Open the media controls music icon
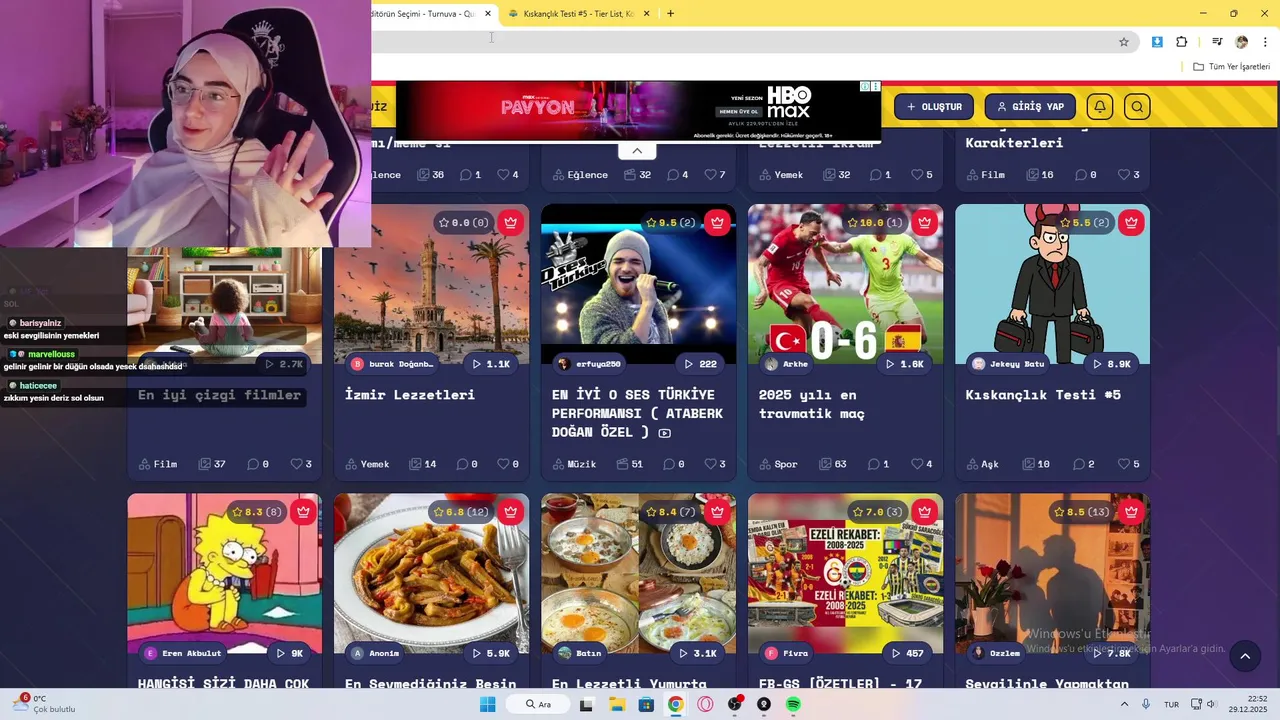This screenshot has width=1280, height=720. [x=1217, y=42]
